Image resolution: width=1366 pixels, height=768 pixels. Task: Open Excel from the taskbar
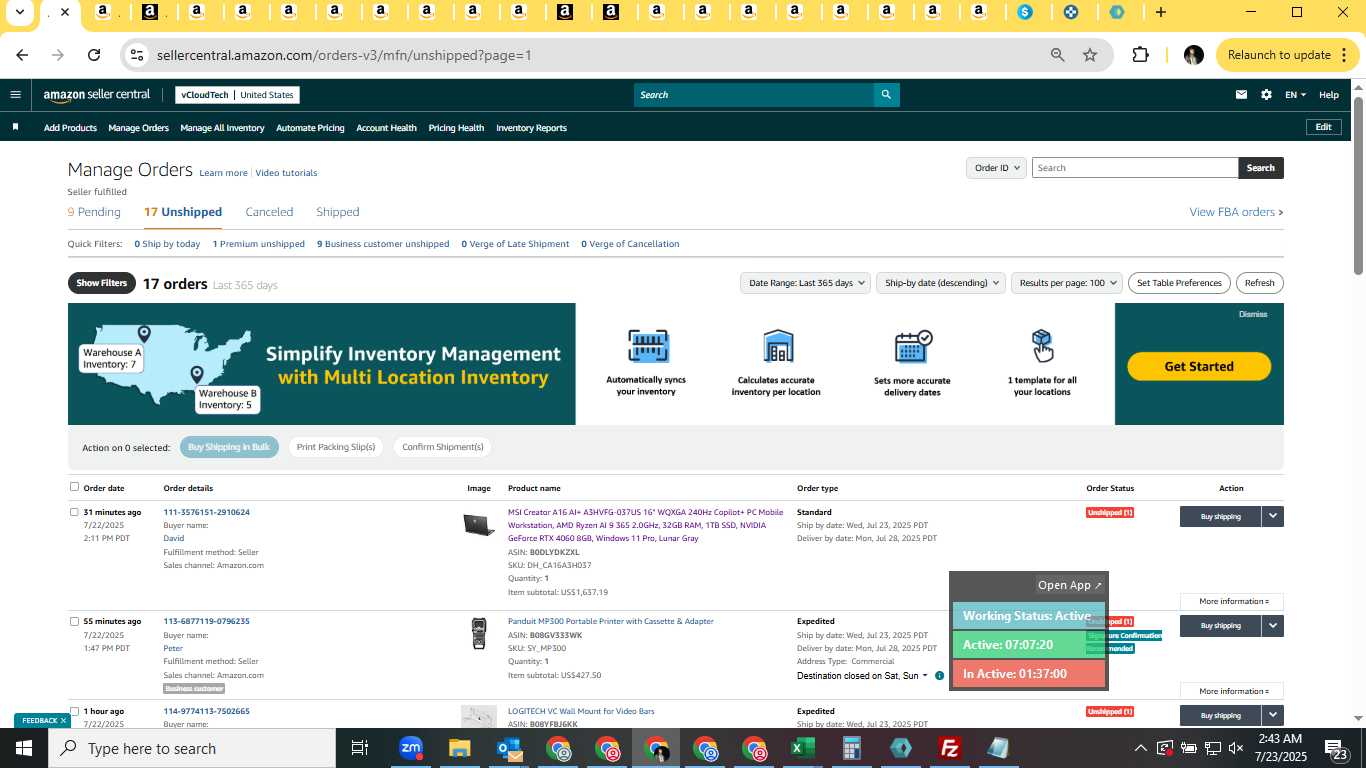tap(802, 748)
